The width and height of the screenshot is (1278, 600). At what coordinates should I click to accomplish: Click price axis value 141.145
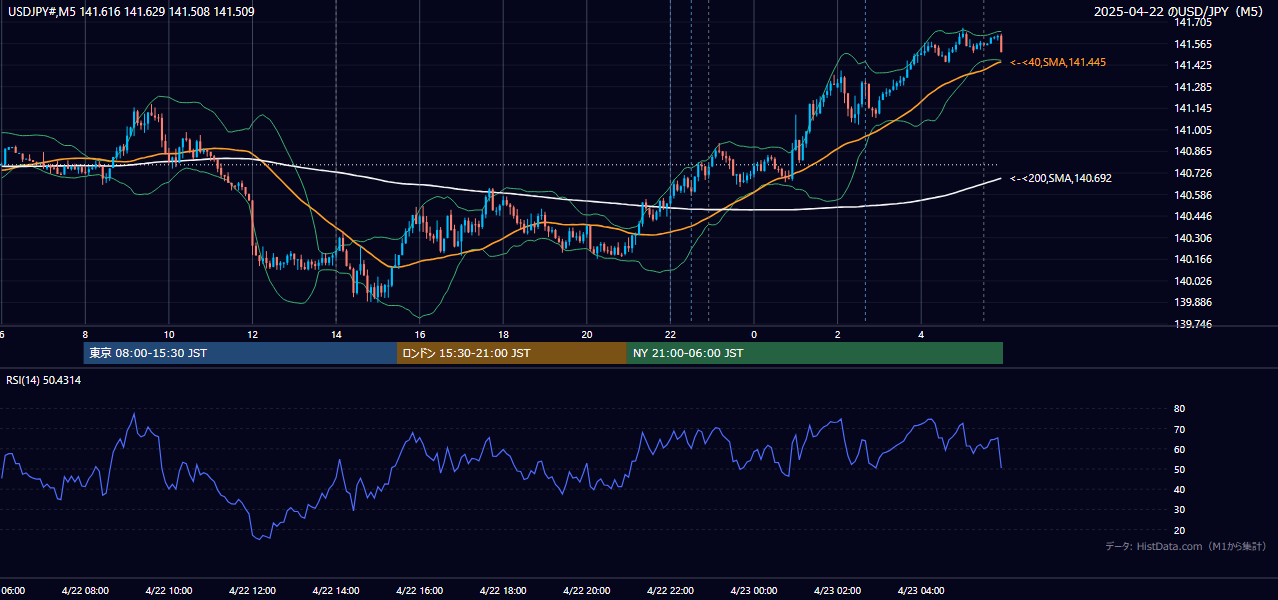coord(1192,108)
